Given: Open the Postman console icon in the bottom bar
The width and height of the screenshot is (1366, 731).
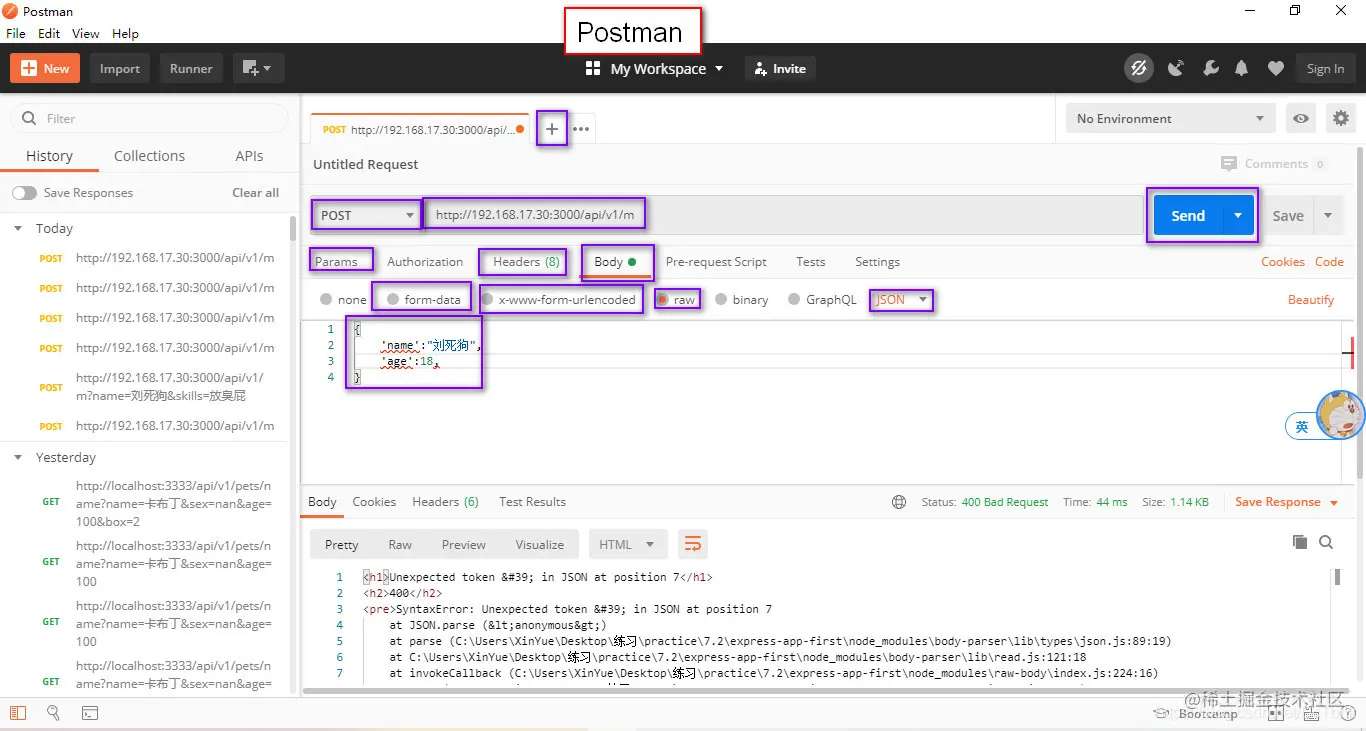Looking at the screenshot, I should pos(89,713).
